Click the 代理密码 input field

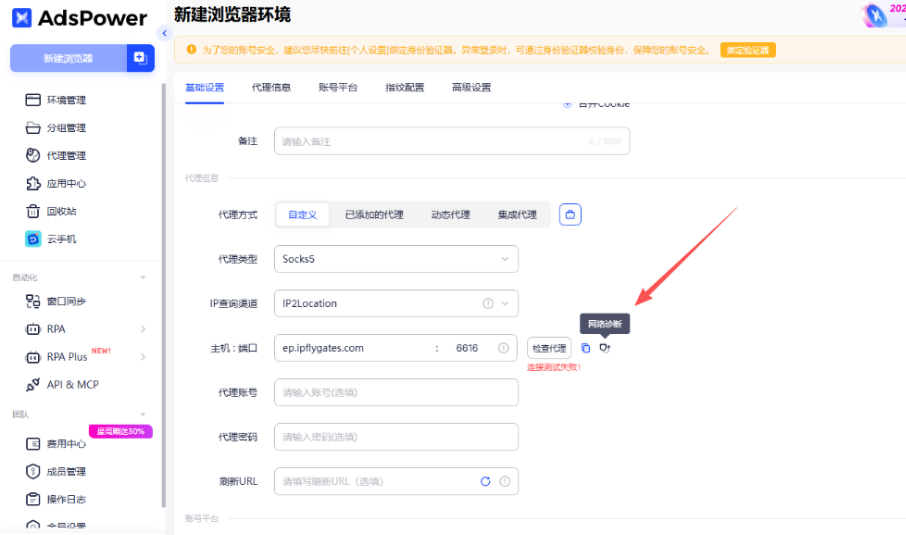click(396, 437)
